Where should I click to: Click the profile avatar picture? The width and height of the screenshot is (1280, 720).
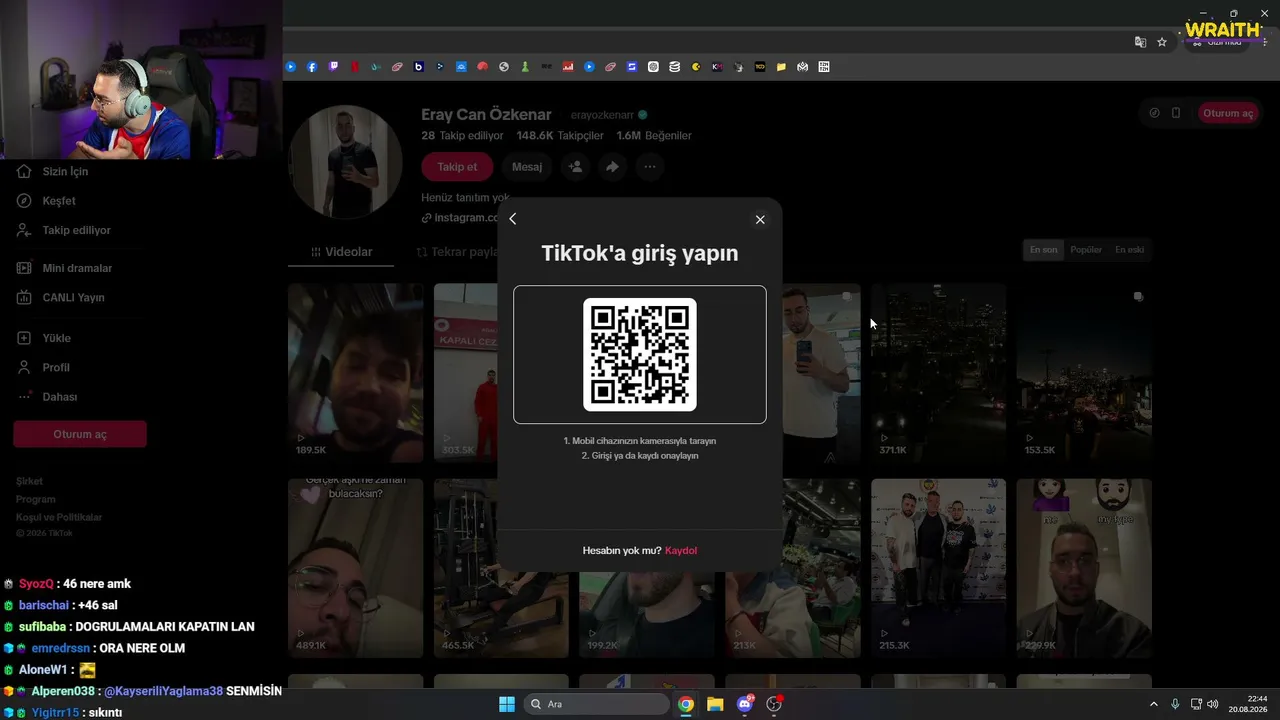346,161
